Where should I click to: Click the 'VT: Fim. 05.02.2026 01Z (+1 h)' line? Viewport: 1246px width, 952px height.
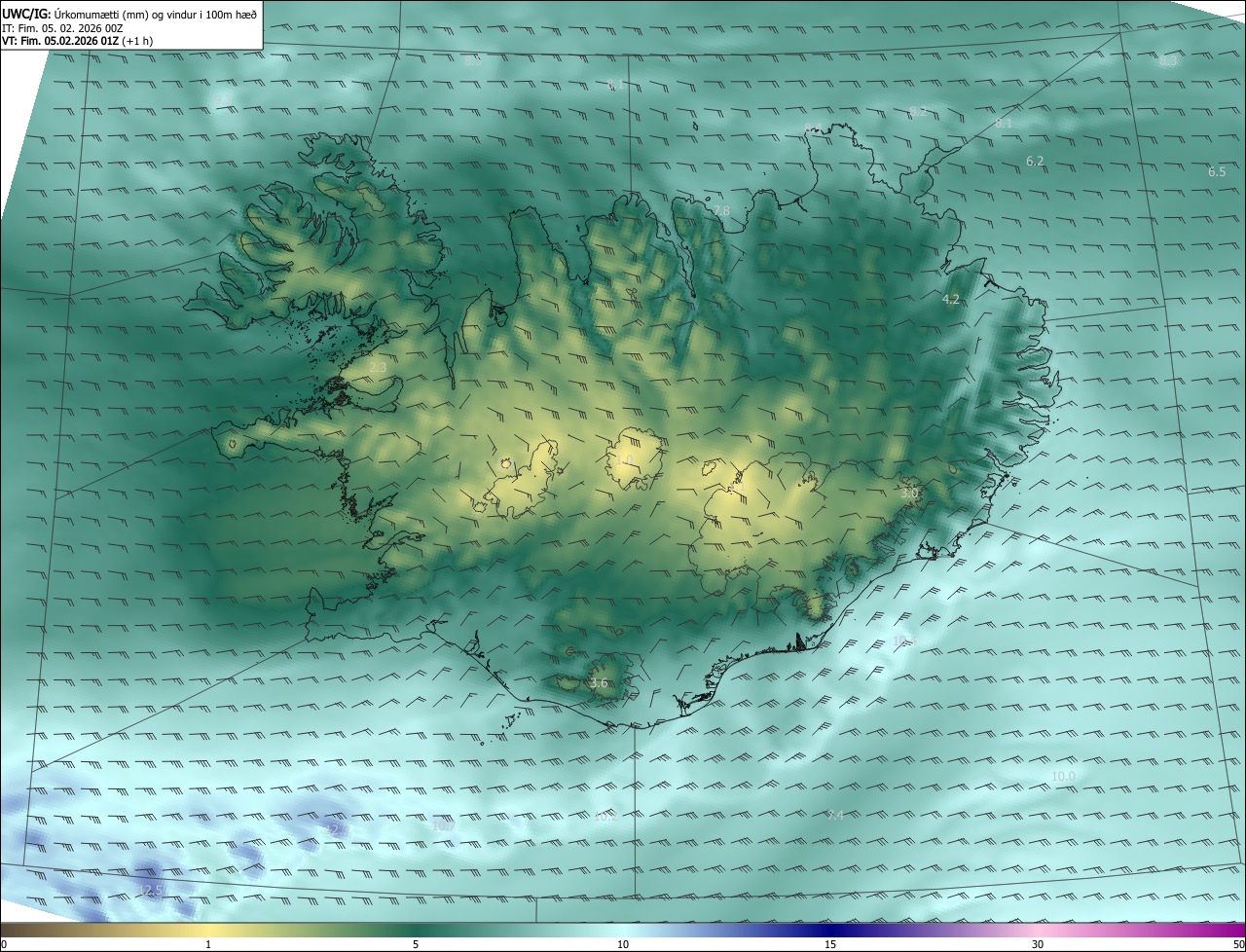click(77, 41)
